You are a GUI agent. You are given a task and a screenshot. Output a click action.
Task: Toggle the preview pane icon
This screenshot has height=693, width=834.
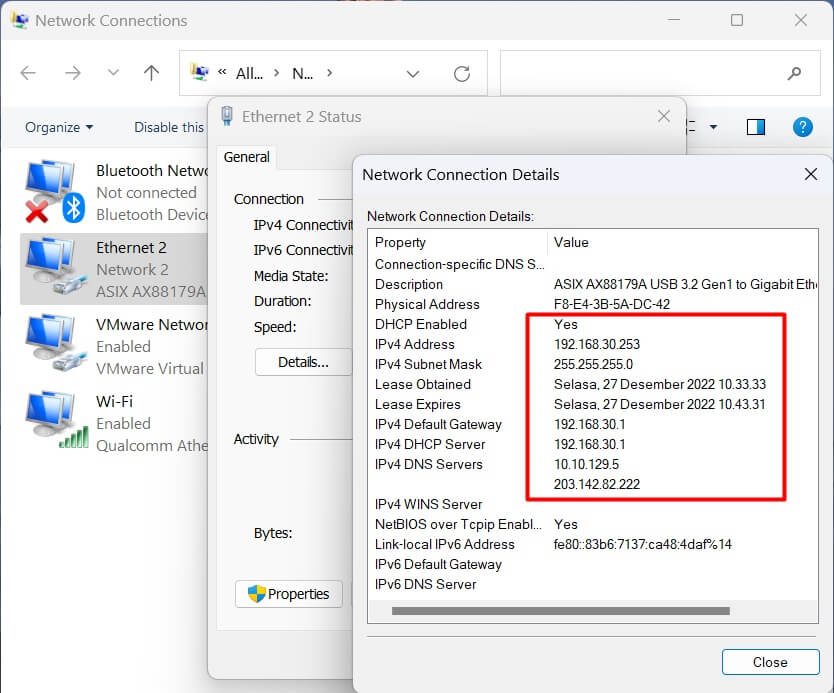pyautogui.click(x=756, y=127)
